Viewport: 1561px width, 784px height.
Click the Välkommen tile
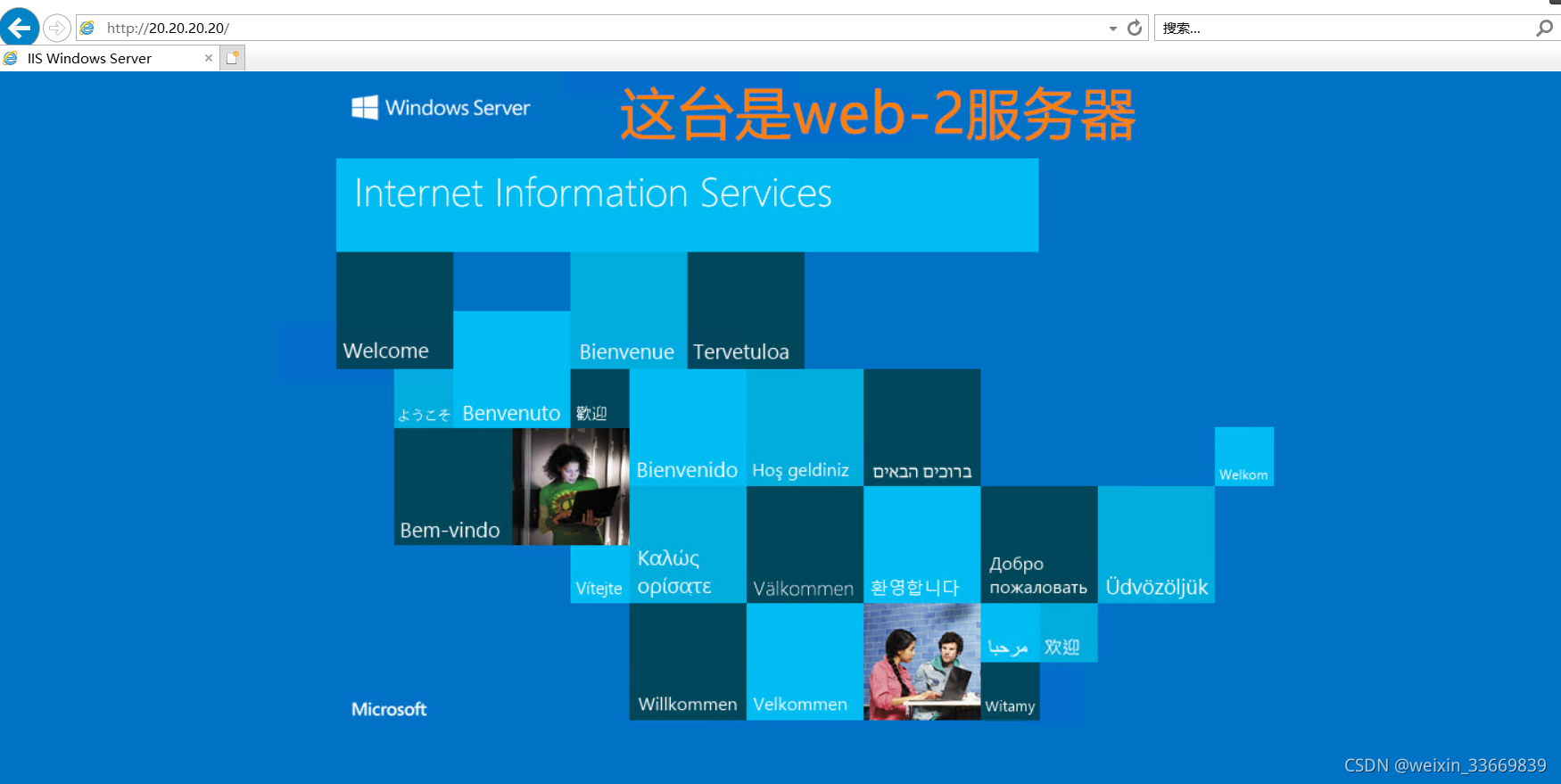(805, 544)
